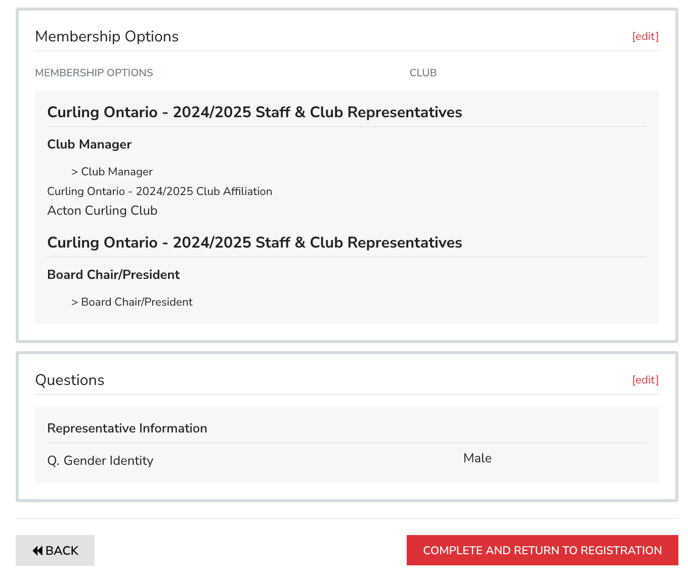Select the bold Board Chair/President heading
688x580 pixels.
click(113, 274)
